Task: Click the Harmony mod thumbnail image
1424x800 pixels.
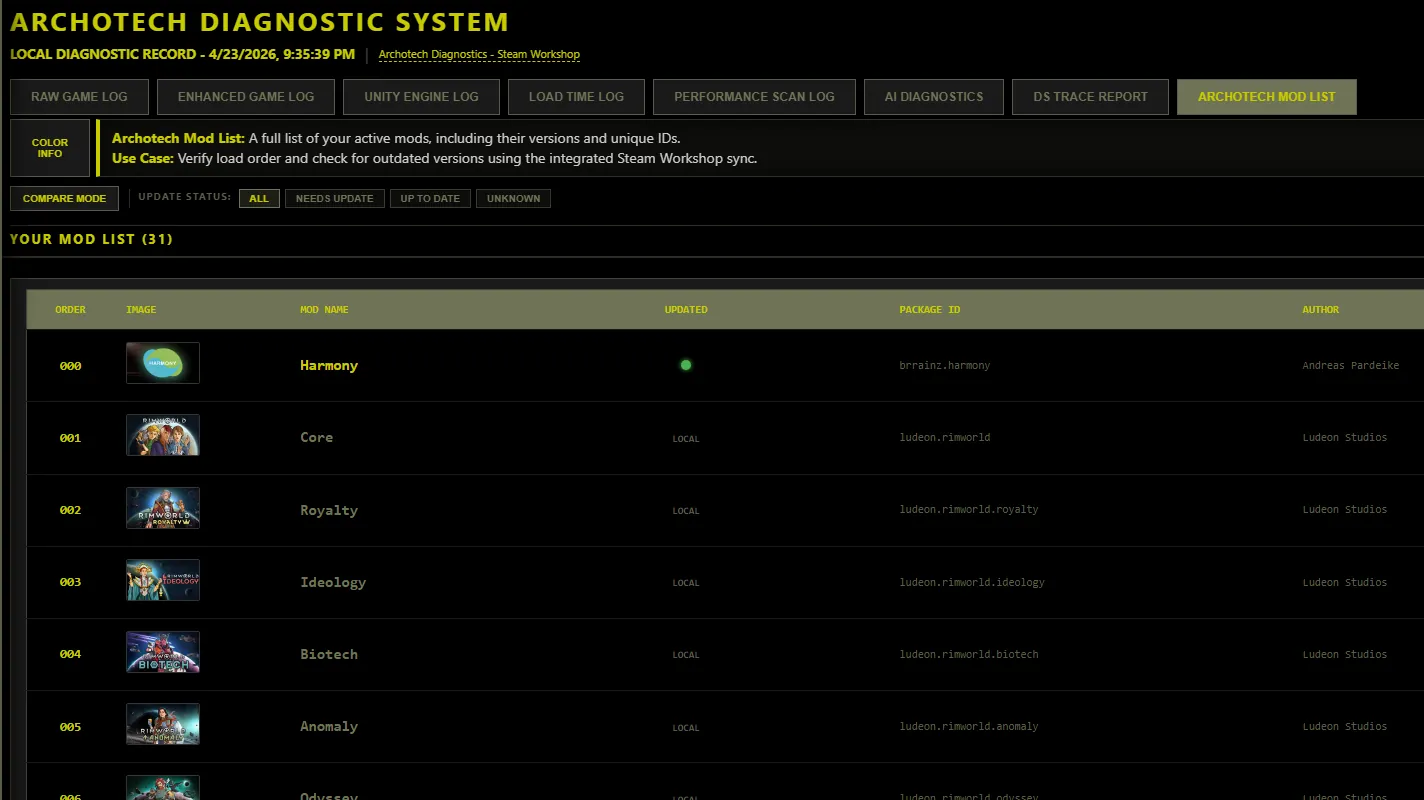Action: (162, 363)
